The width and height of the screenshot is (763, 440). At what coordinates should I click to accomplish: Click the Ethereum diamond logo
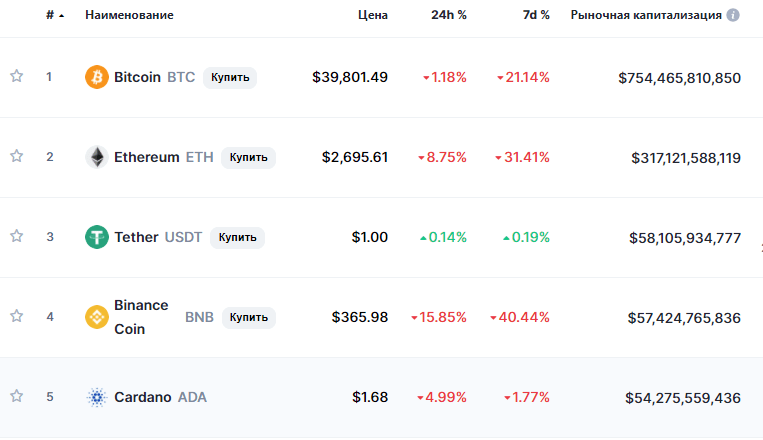97,157
